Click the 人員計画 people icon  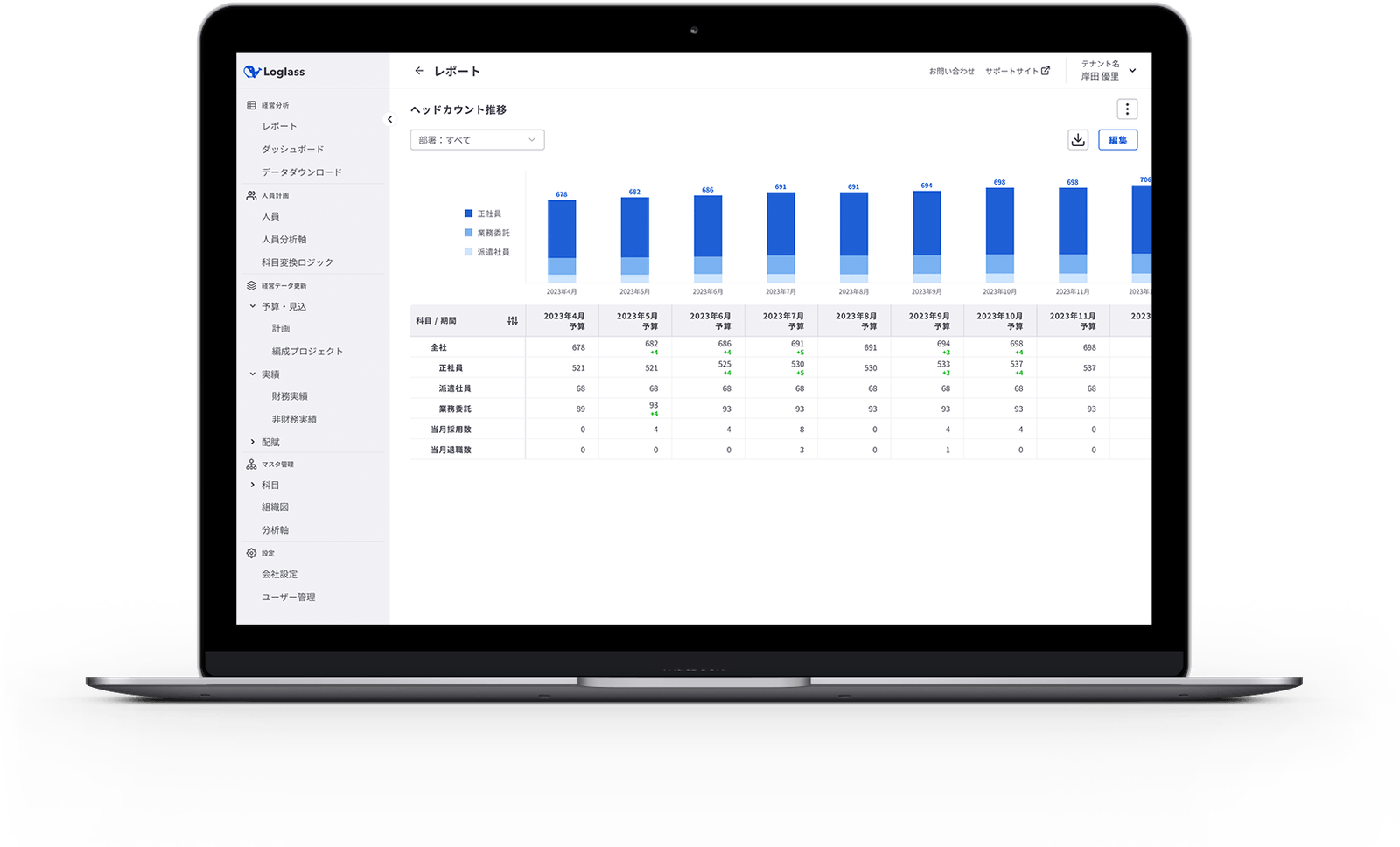(252, 195)
